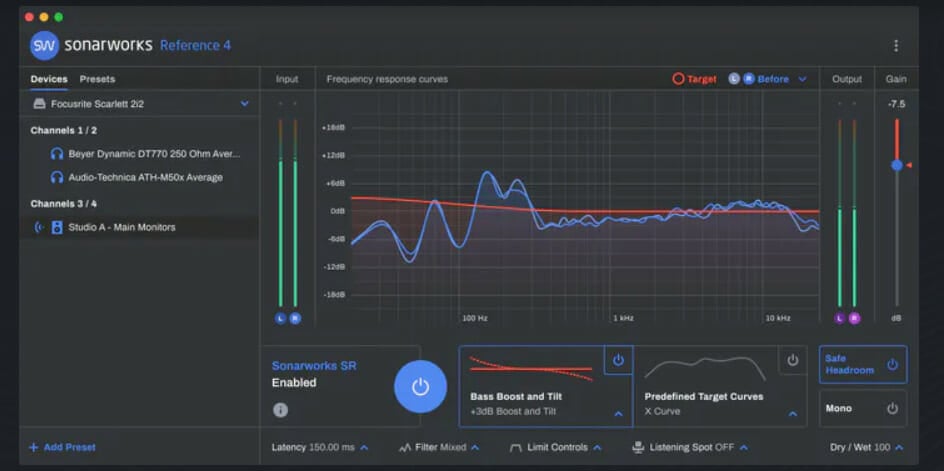
Task: Click the Sonarworks SR label
Action: coord(314,366)
